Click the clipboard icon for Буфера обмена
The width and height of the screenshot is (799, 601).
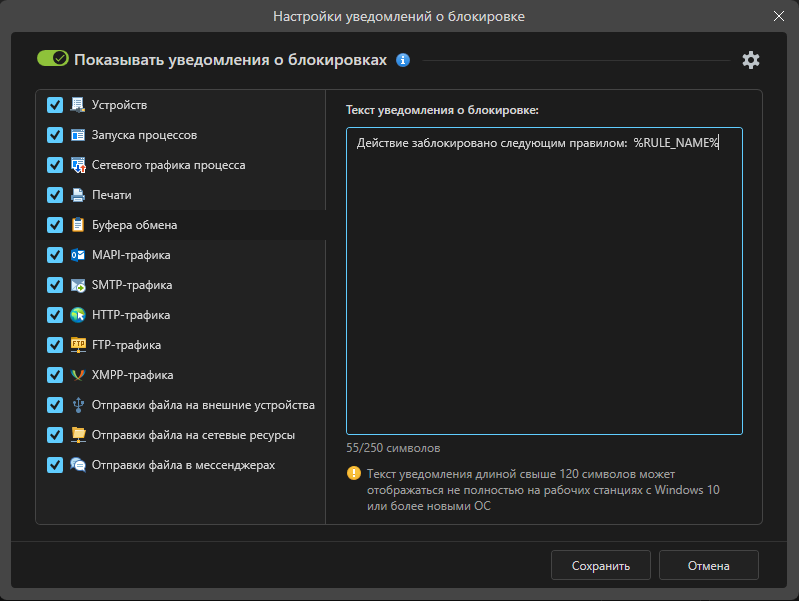click(78, 225)
